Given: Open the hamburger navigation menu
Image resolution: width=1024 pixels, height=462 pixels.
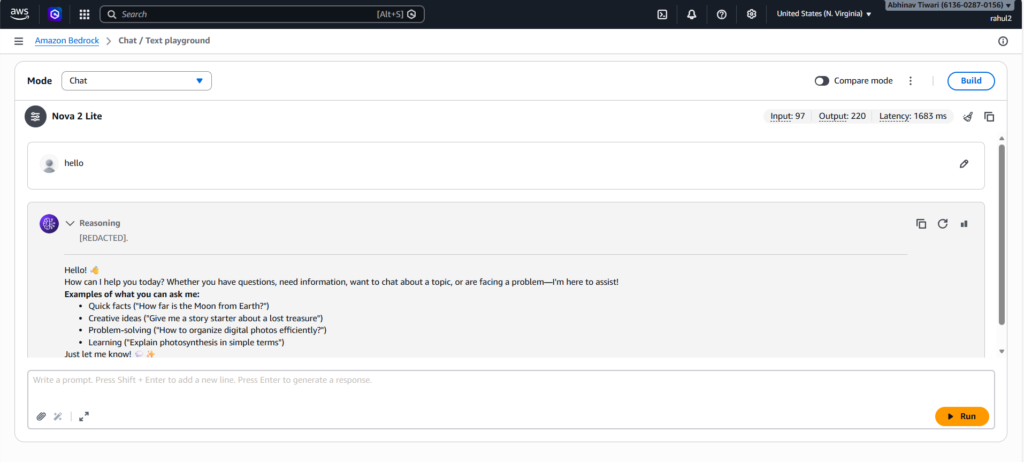Looking at the screenshot, I should click(18, 41).
